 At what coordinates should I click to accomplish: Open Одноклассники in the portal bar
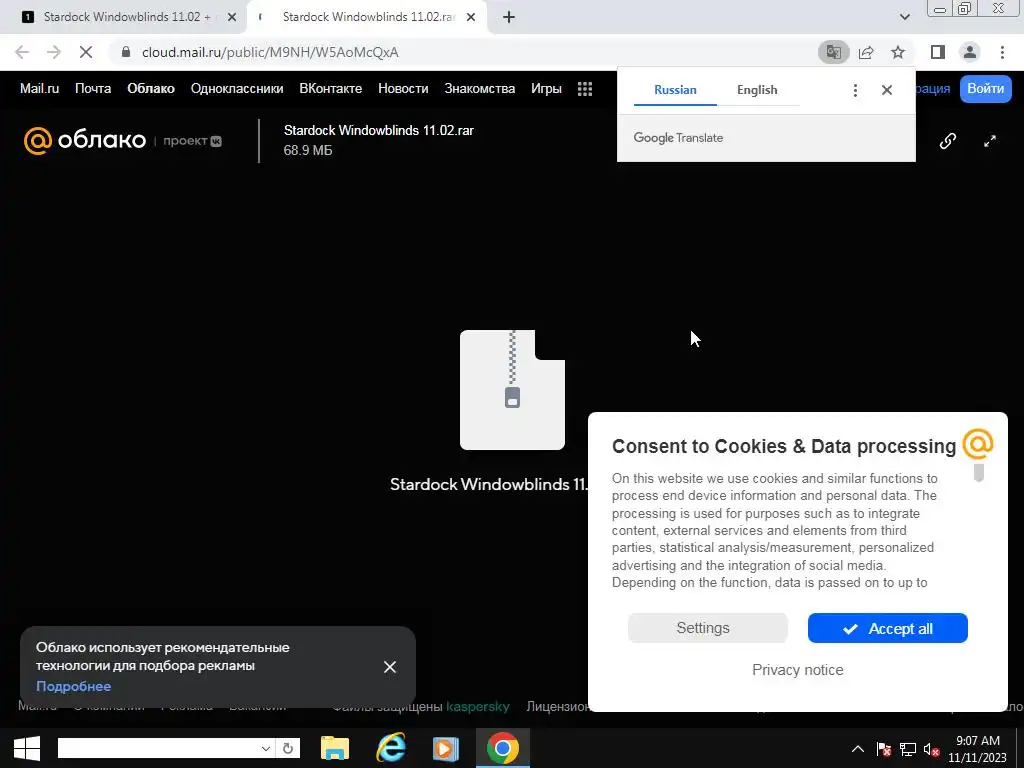(237, 89)
